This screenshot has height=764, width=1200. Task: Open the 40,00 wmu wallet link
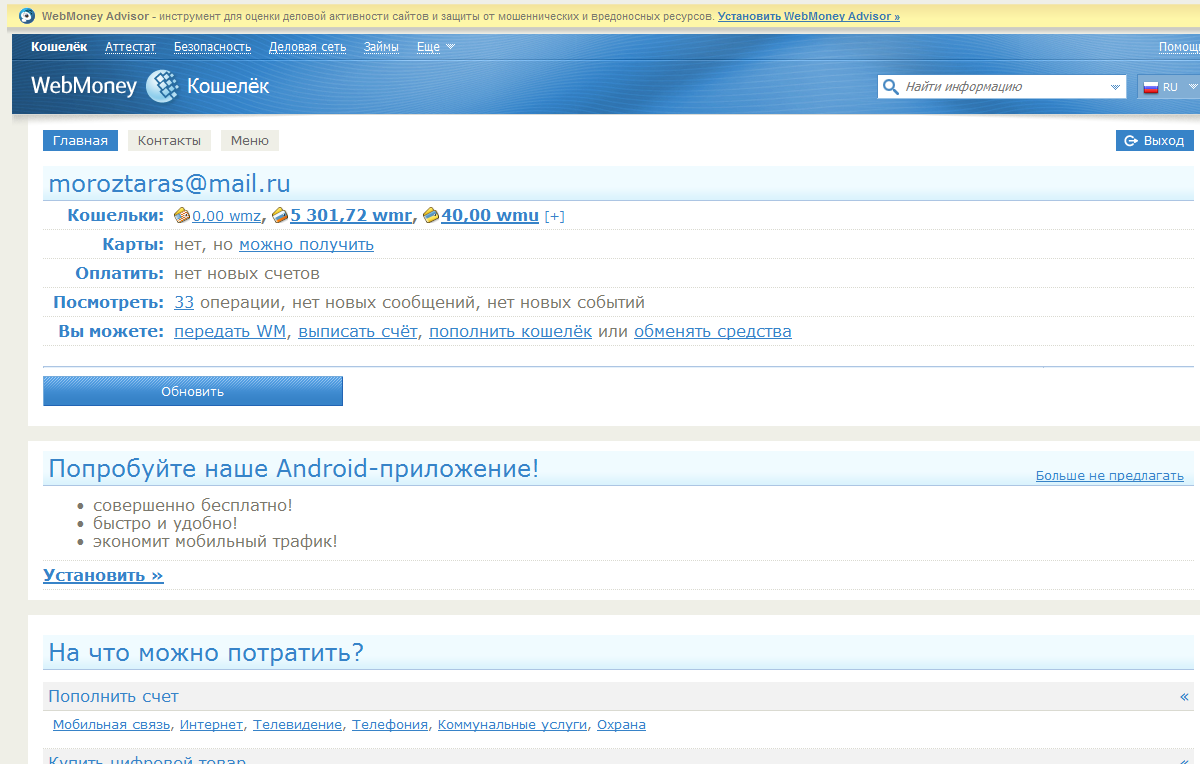point(490,215)
